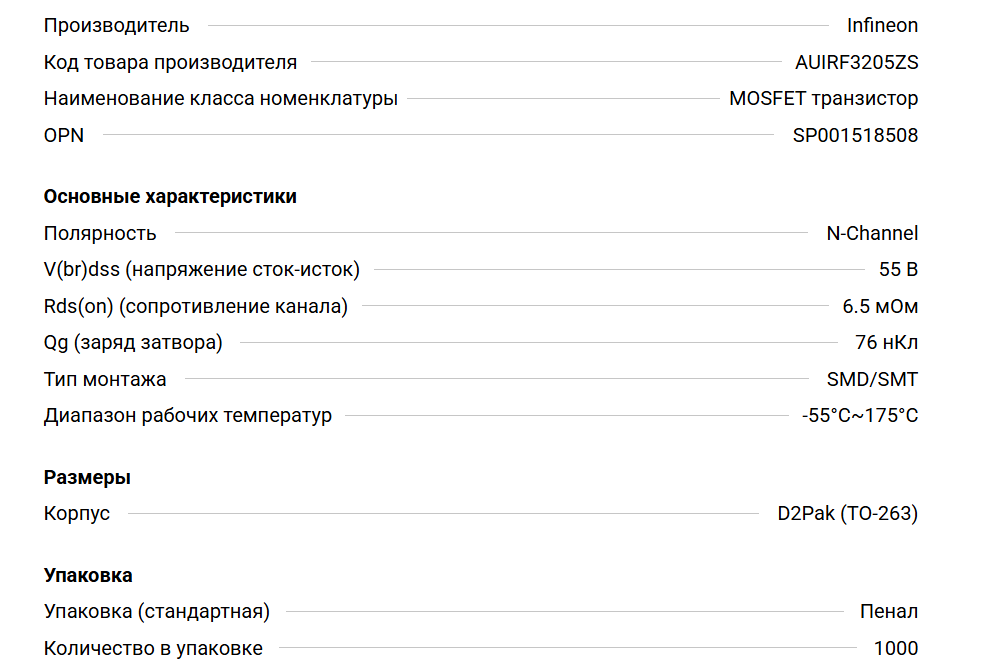Screen dimensions: 1004x670
Task: Select the OPN code SP001518508
Action: [x=855, y=135]
